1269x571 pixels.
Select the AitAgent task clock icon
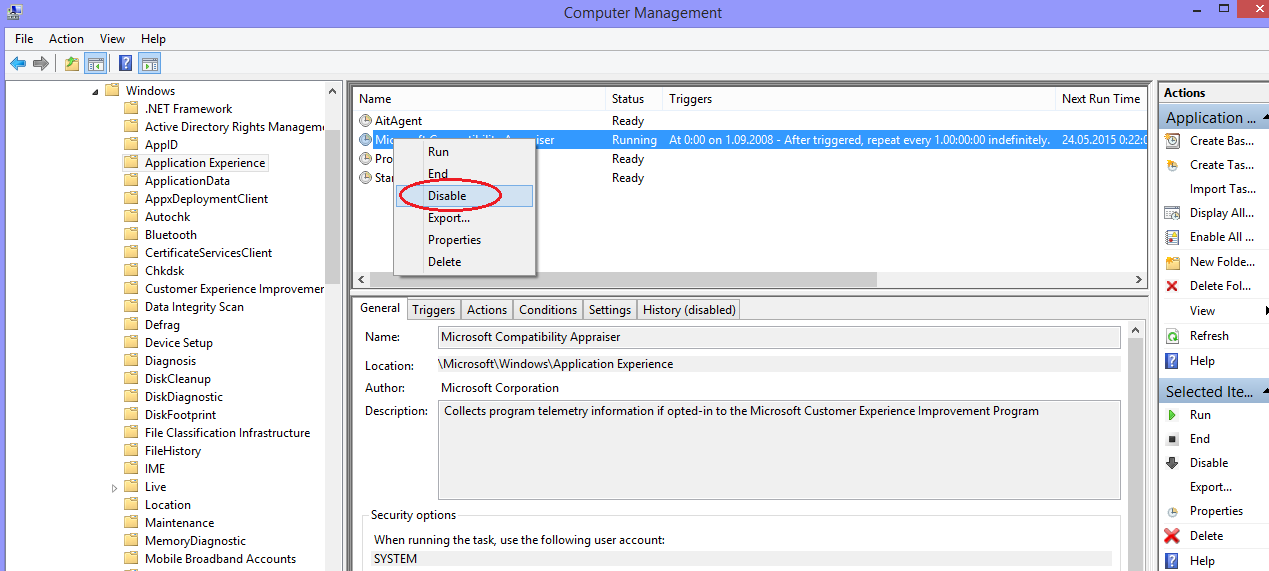click(x=365, y=121)
